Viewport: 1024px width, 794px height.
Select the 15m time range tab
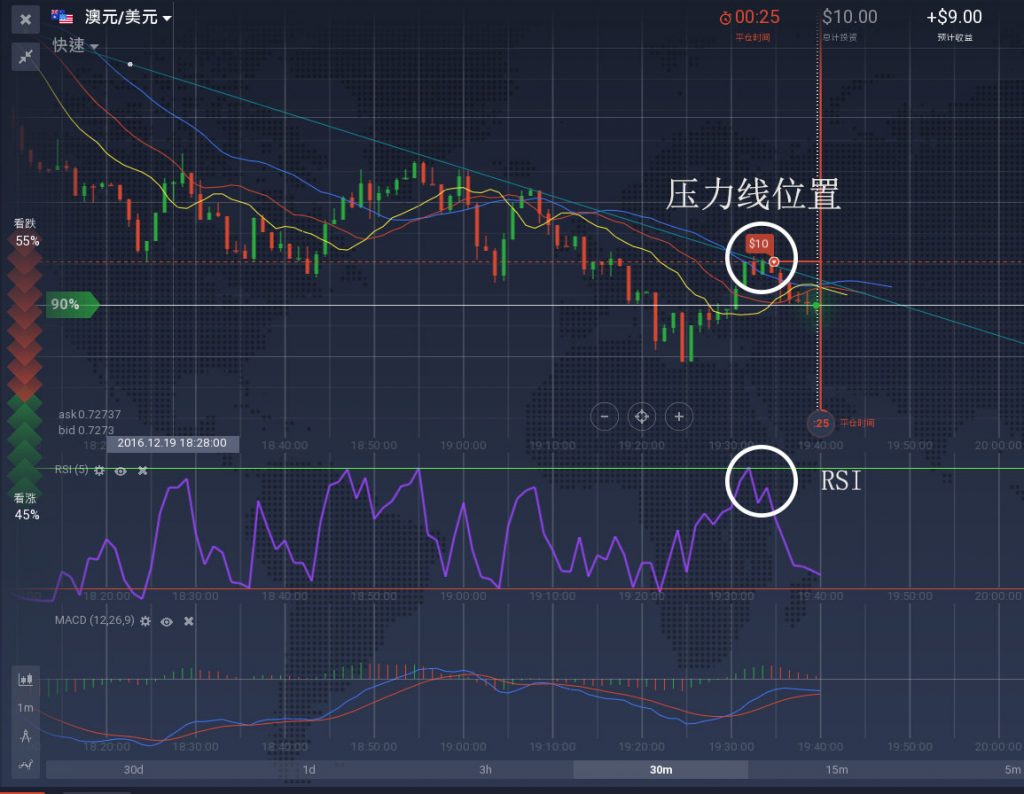[836, 769]
